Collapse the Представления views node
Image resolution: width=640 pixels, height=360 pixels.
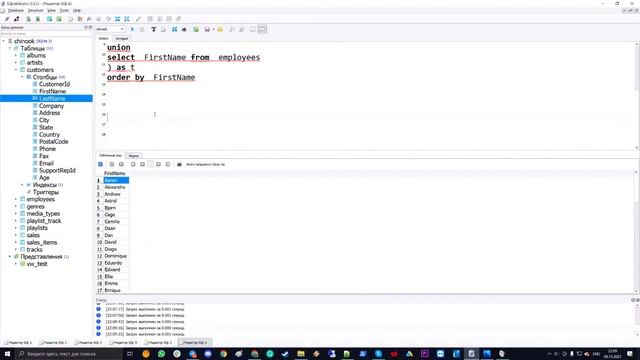10,257
